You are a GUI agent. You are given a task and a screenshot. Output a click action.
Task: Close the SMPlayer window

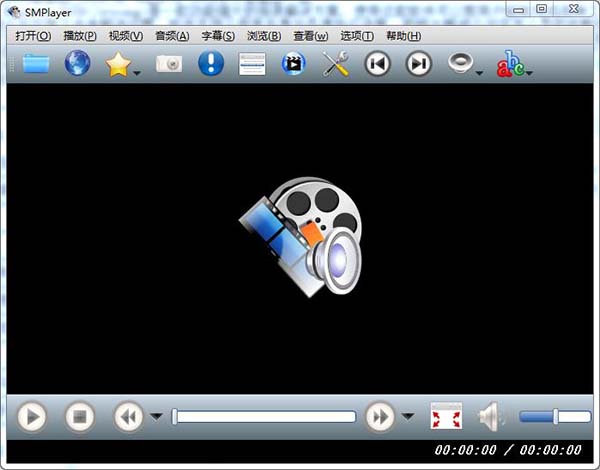573,9
